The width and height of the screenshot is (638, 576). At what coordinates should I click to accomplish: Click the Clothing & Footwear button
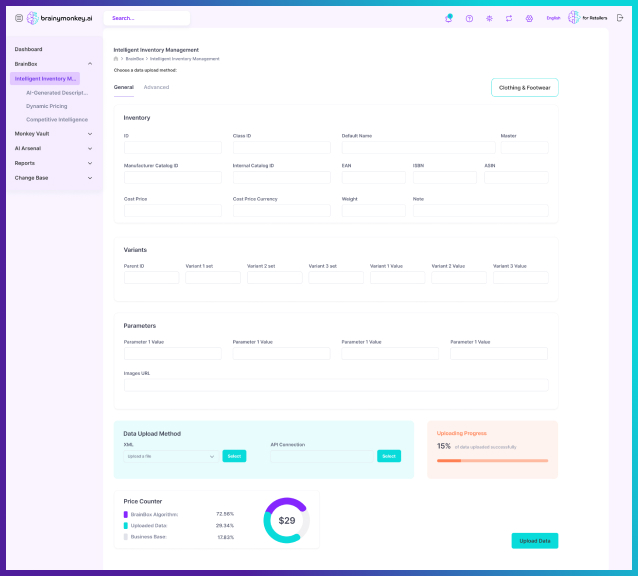point(525,87)
